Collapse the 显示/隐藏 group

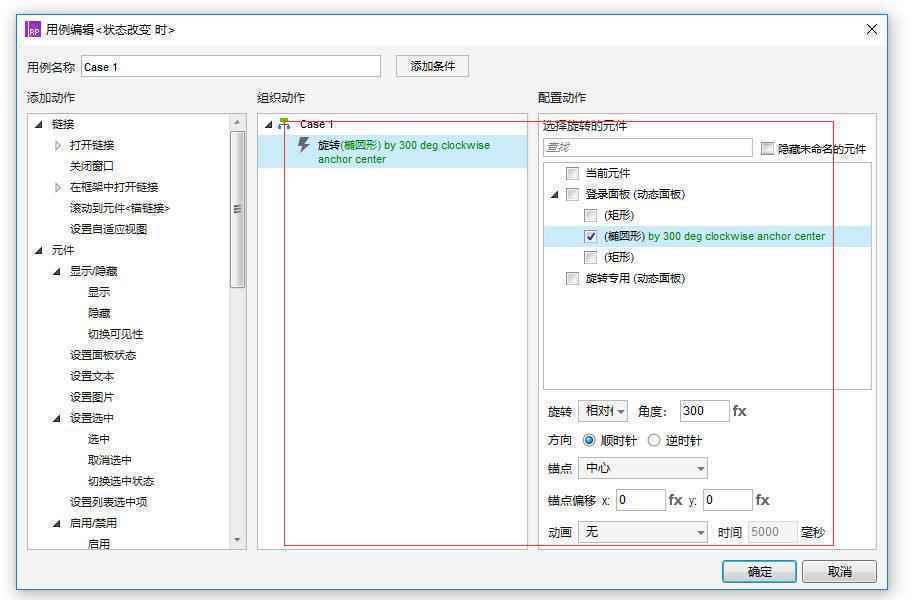(x=57, y=272)
